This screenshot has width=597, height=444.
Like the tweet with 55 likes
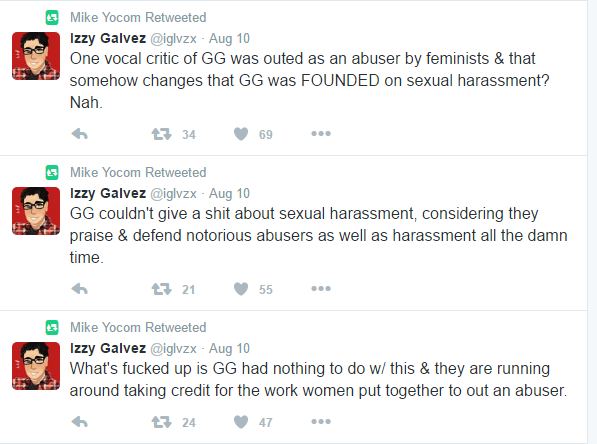(x=241, y=289)
